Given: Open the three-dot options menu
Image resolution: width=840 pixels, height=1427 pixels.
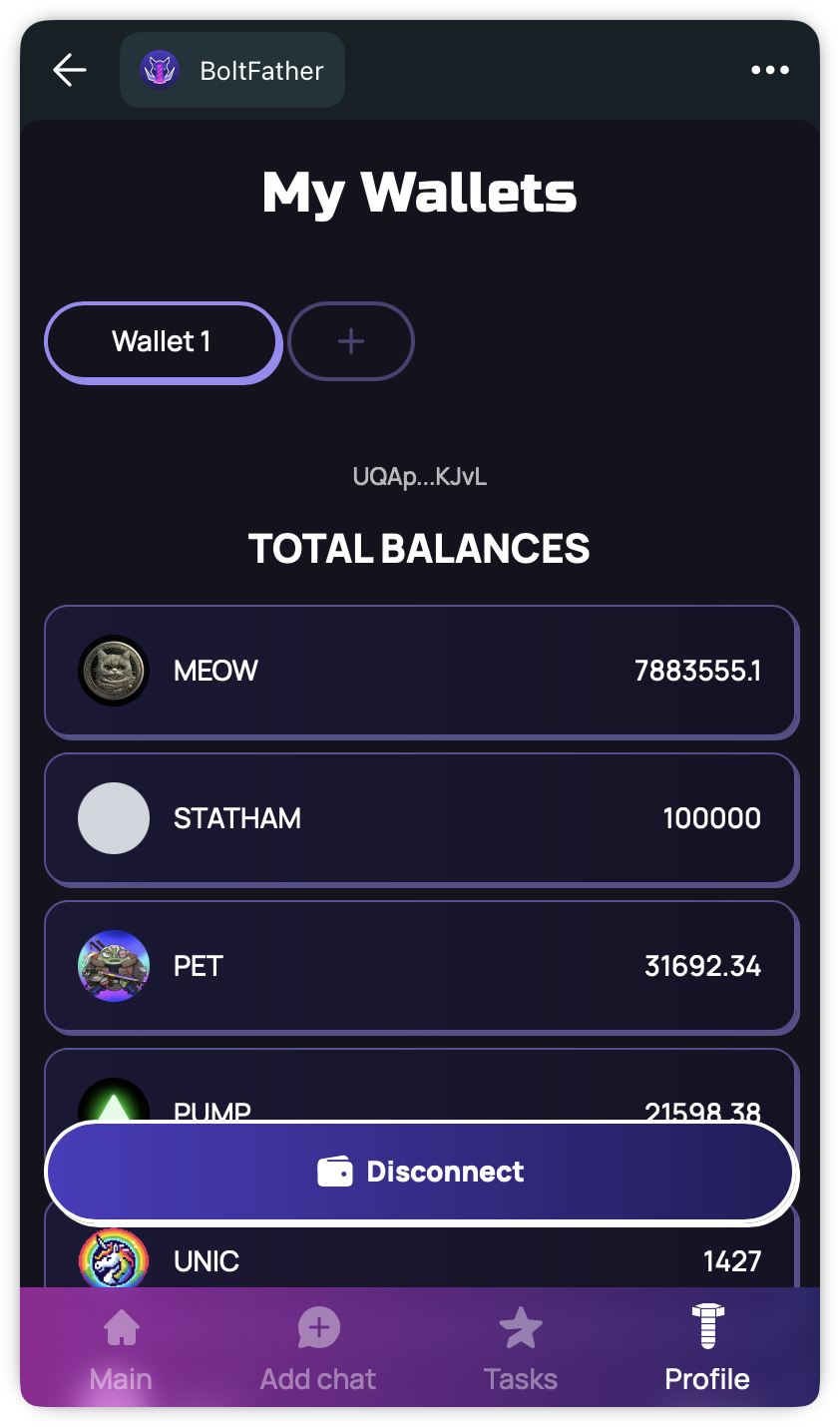Looking at the screenshot, I should [770, 70].
